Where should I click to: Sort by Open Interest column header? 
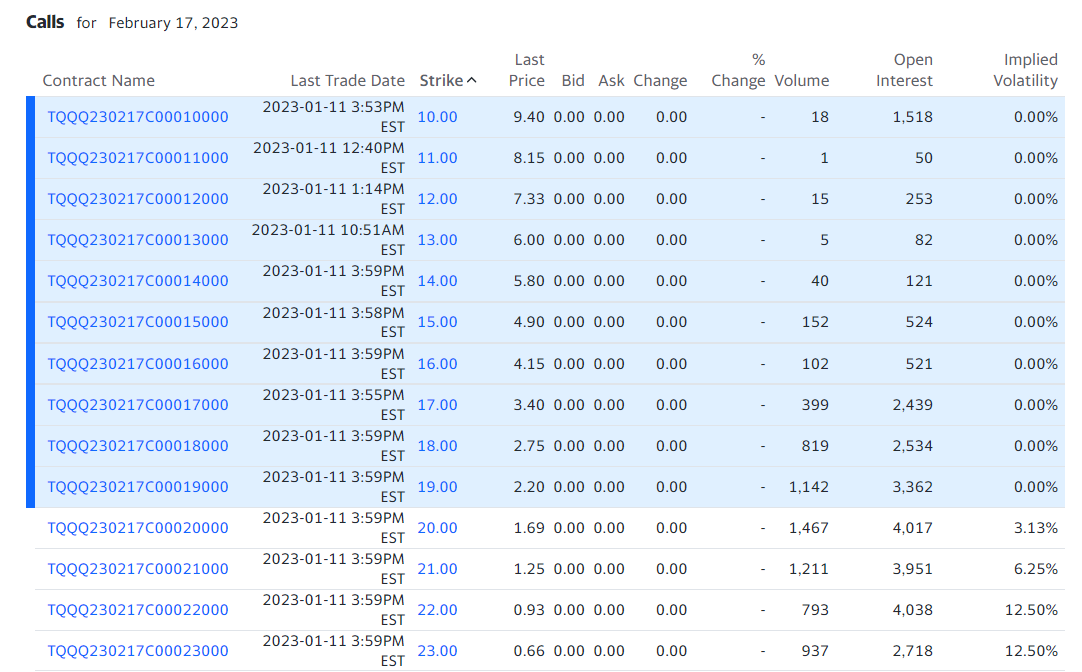(x=904, y=70)
